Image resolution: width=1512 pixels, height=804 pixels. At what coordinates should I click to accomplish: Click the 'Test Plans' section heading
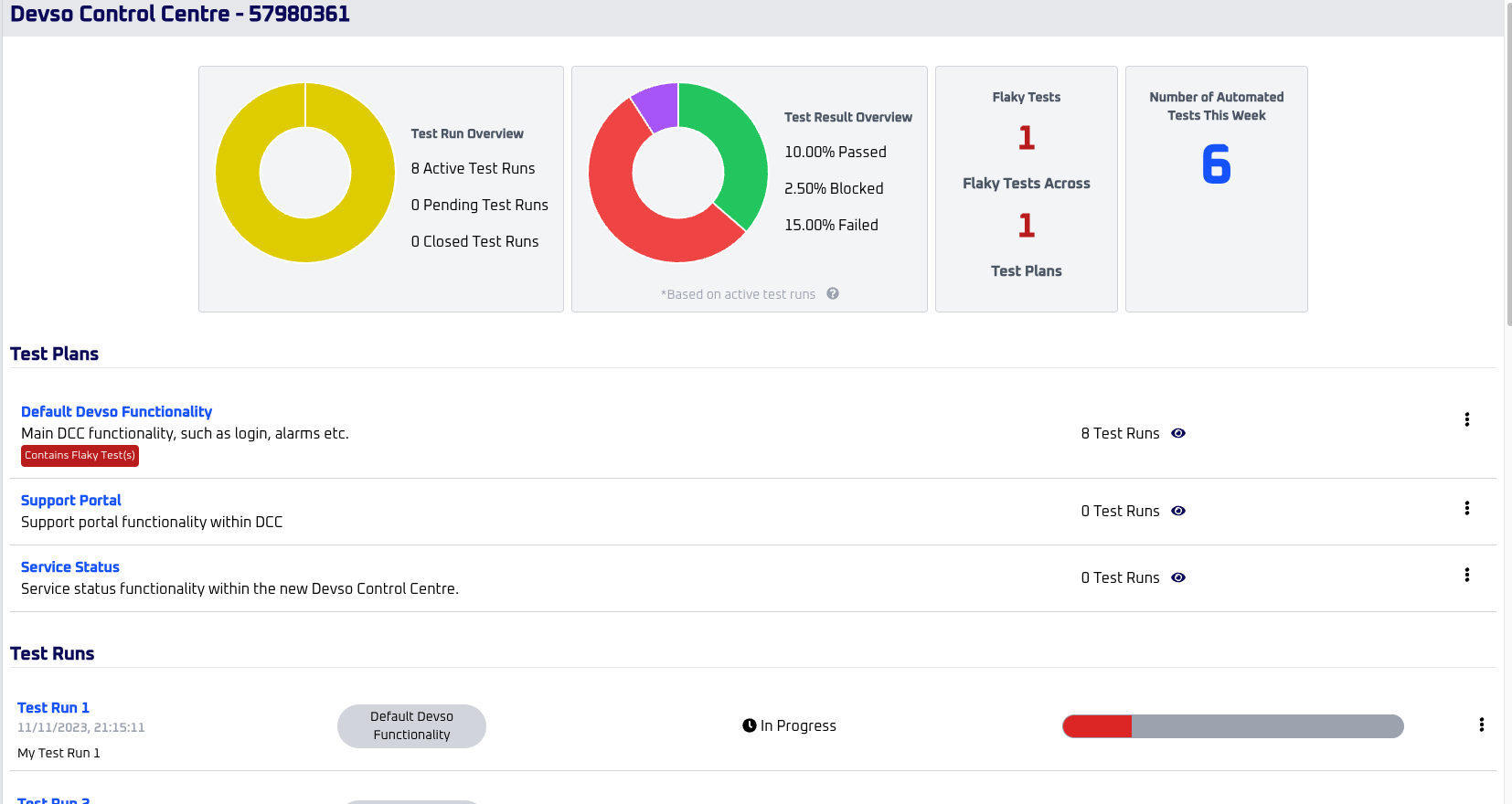pyautogui.click(x=54, y=354)
